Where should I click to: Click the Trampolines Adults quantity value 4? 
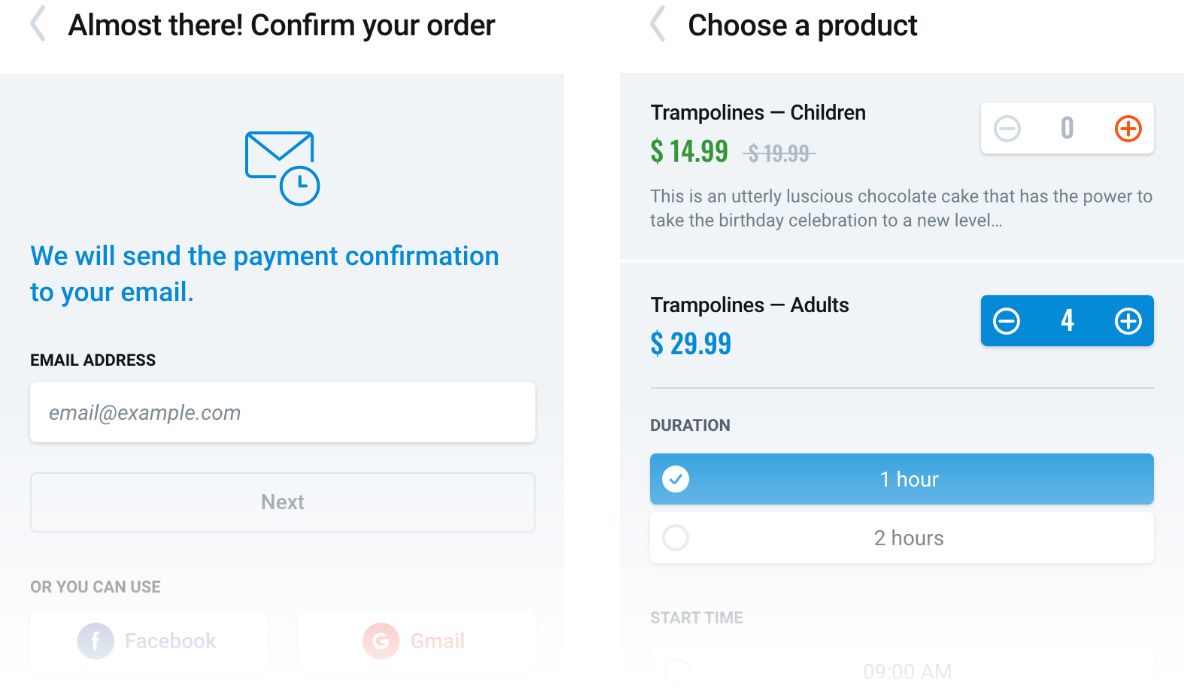point(1067,321)
